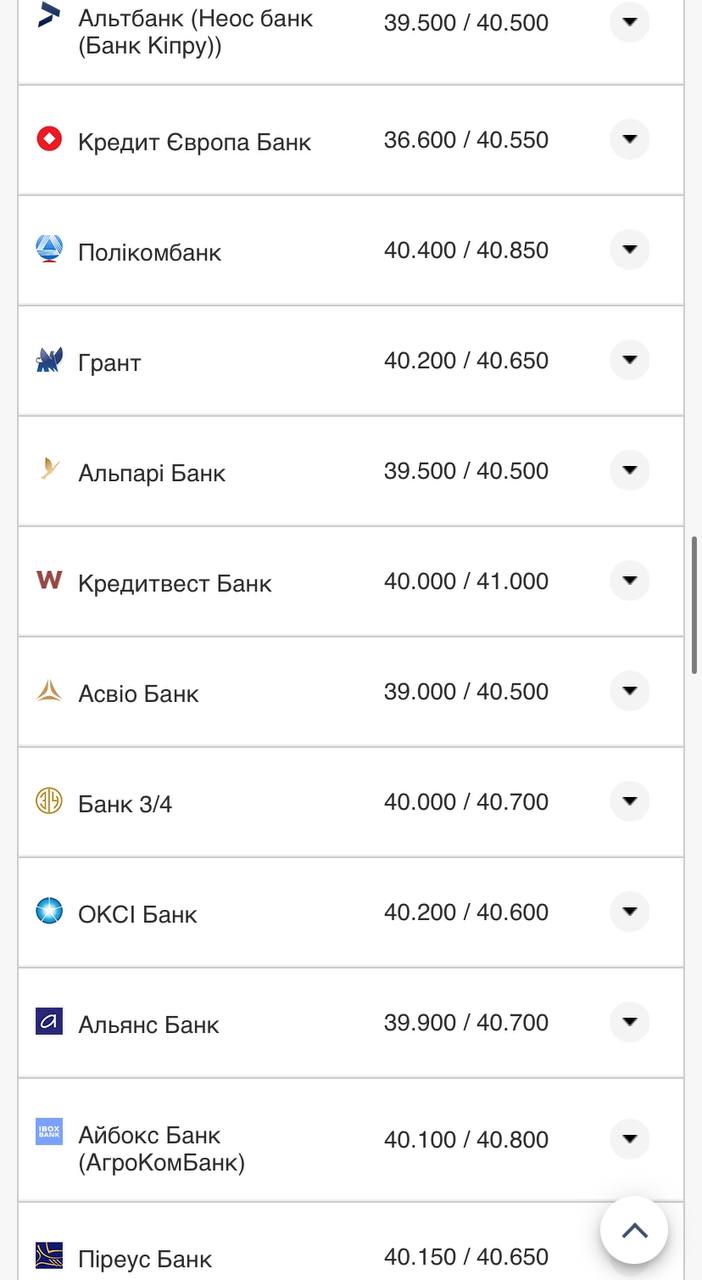Image resolution: width=702 pixels, height=1280 pixels.
Task: Expand the Альянс Банк rate details
Action: pyautogui.click(x=629, y=1022)
